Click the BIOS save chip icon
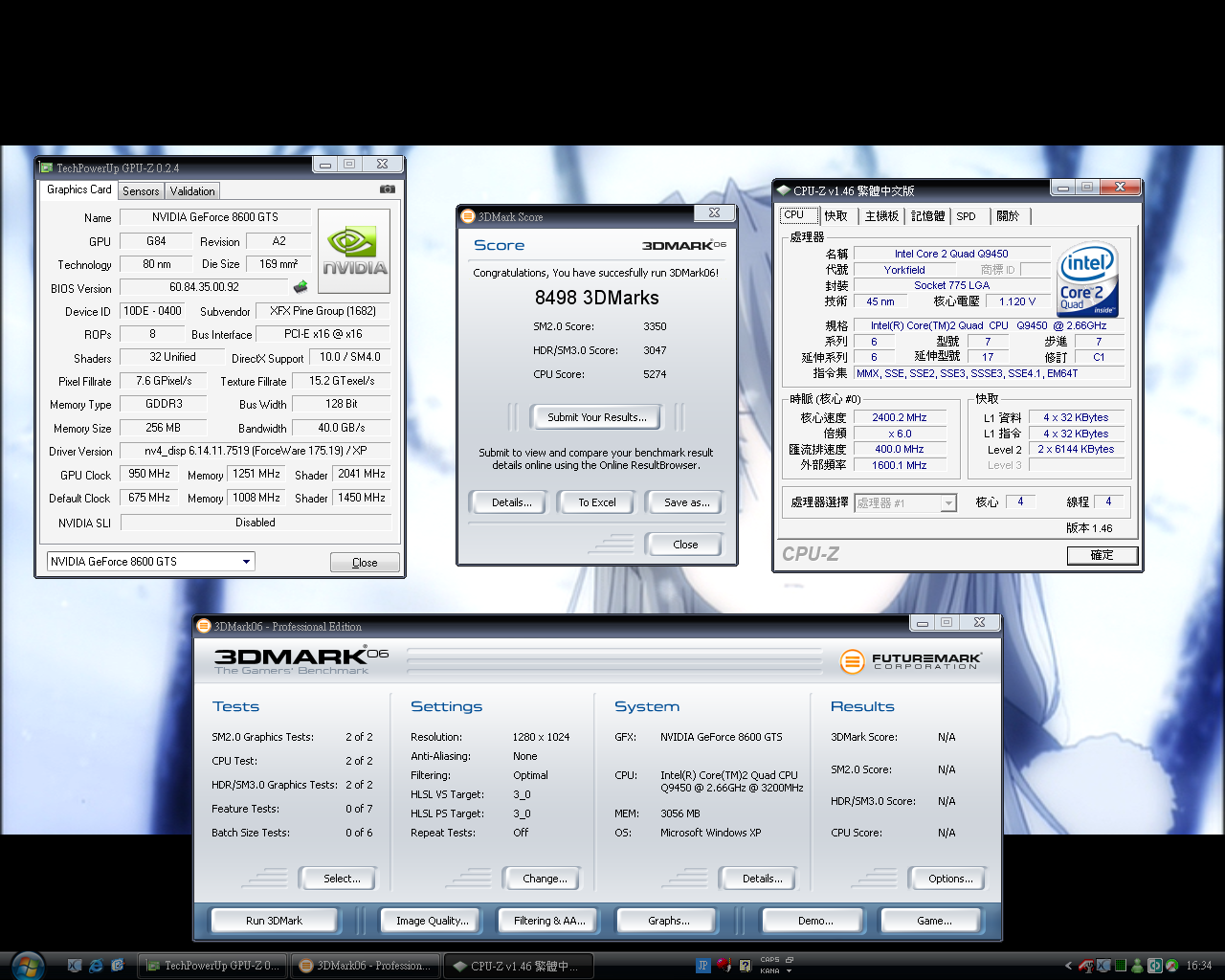Image resolution: width=1225 pixels, height=980 pixels. [x=301, y=287]
